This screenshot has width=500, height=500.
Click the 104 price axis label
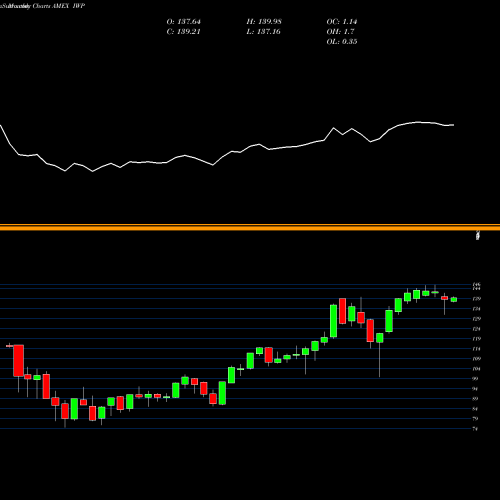pos(477,369)
